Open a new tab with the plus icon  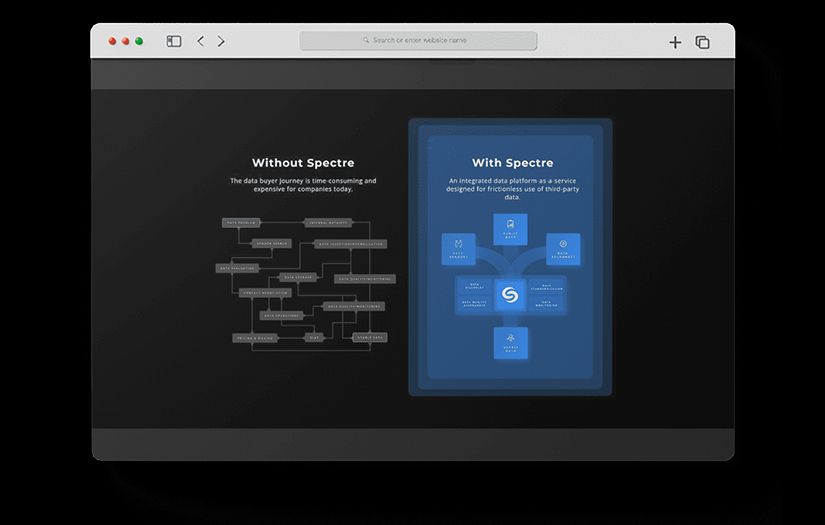pos(675,42)
